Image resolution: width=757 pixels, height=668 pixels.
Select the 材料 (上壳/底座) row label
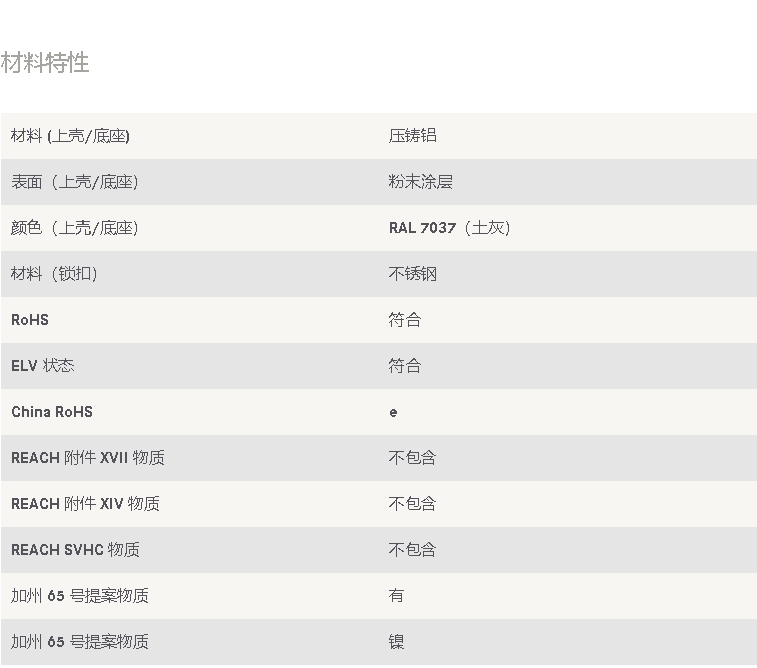pos(70,136)
